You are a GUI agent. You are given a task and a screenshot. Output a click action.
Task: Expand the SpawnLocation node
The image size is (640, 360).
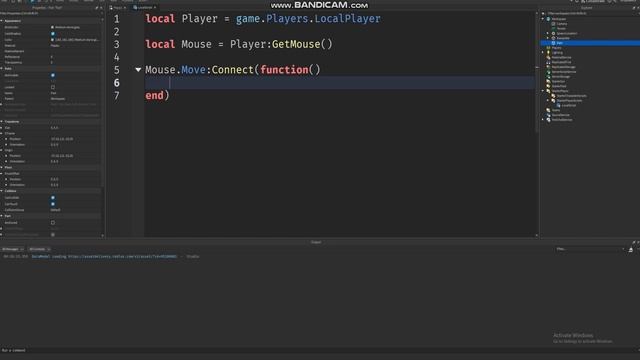tap(548, 33)
